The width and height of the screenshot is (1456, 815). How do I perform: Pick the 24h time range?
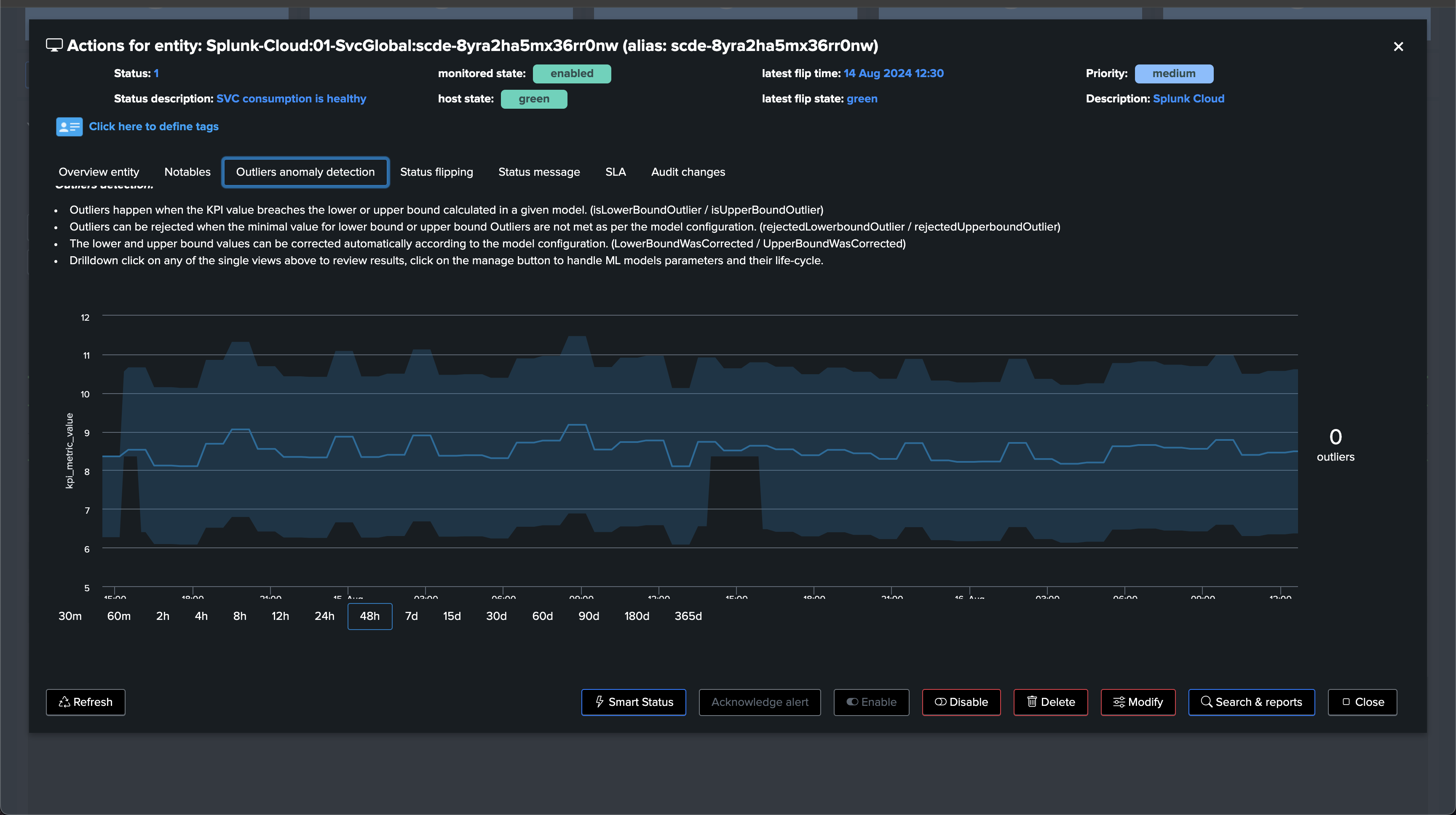324,616
